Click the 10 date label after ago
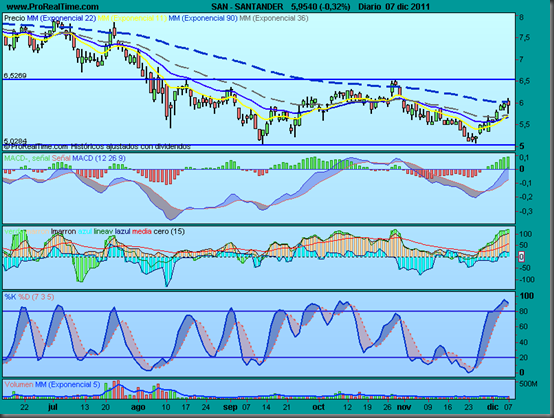This screenshot has height=418, width=554. (166, 407)
